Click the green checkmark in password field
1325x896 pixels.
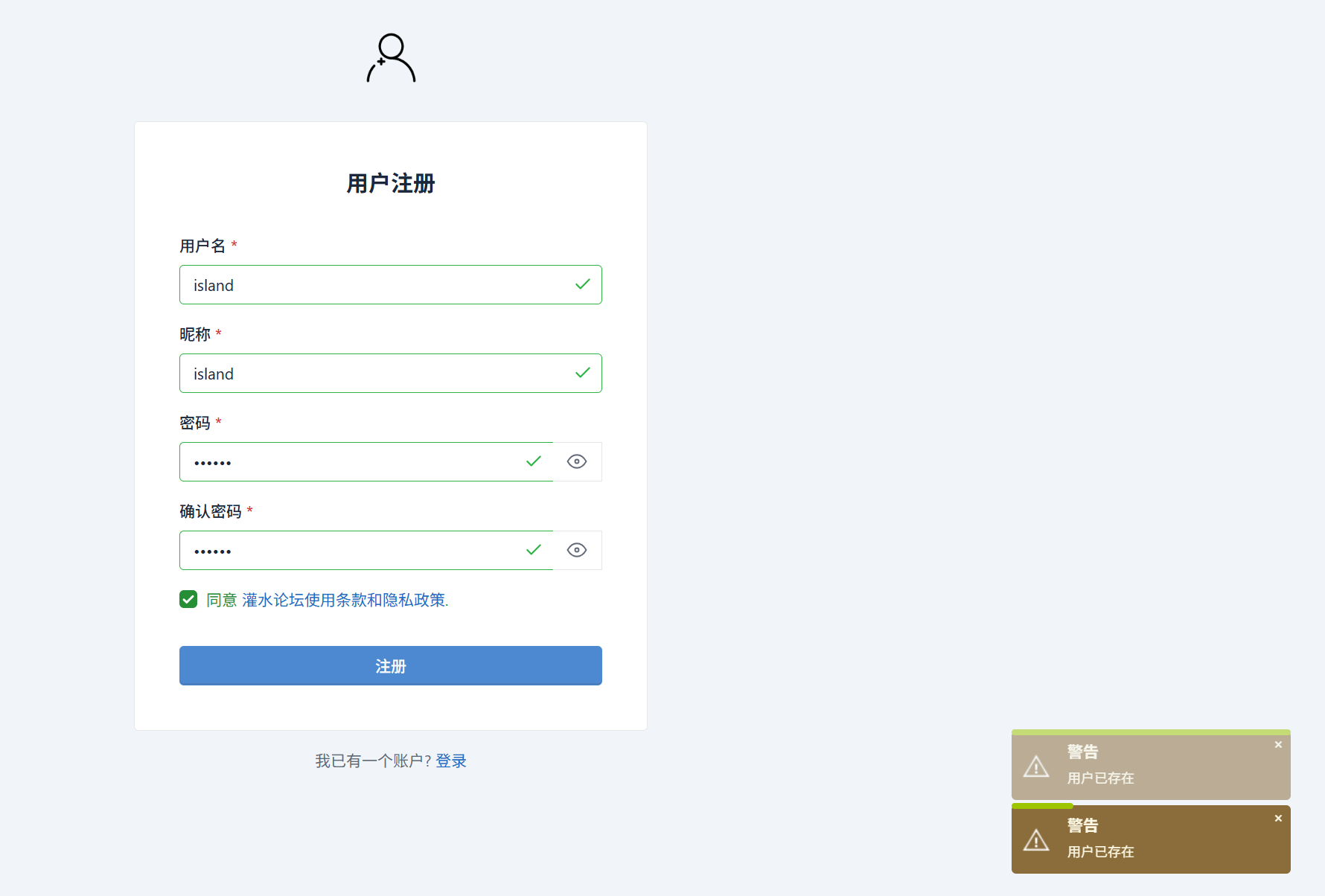(534, 461)
